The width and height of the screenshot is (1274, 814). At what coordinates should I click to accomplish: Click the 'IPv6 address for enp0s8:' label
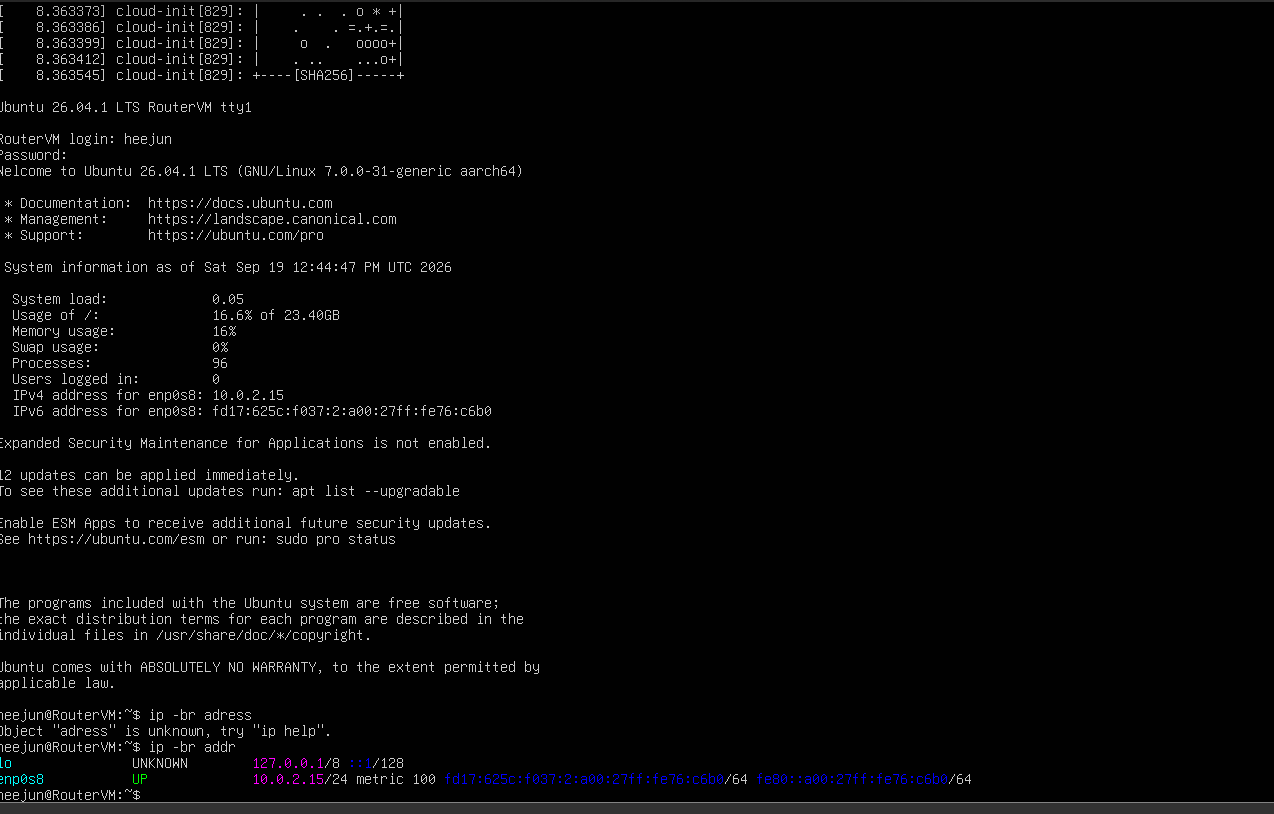click(108, 411)
